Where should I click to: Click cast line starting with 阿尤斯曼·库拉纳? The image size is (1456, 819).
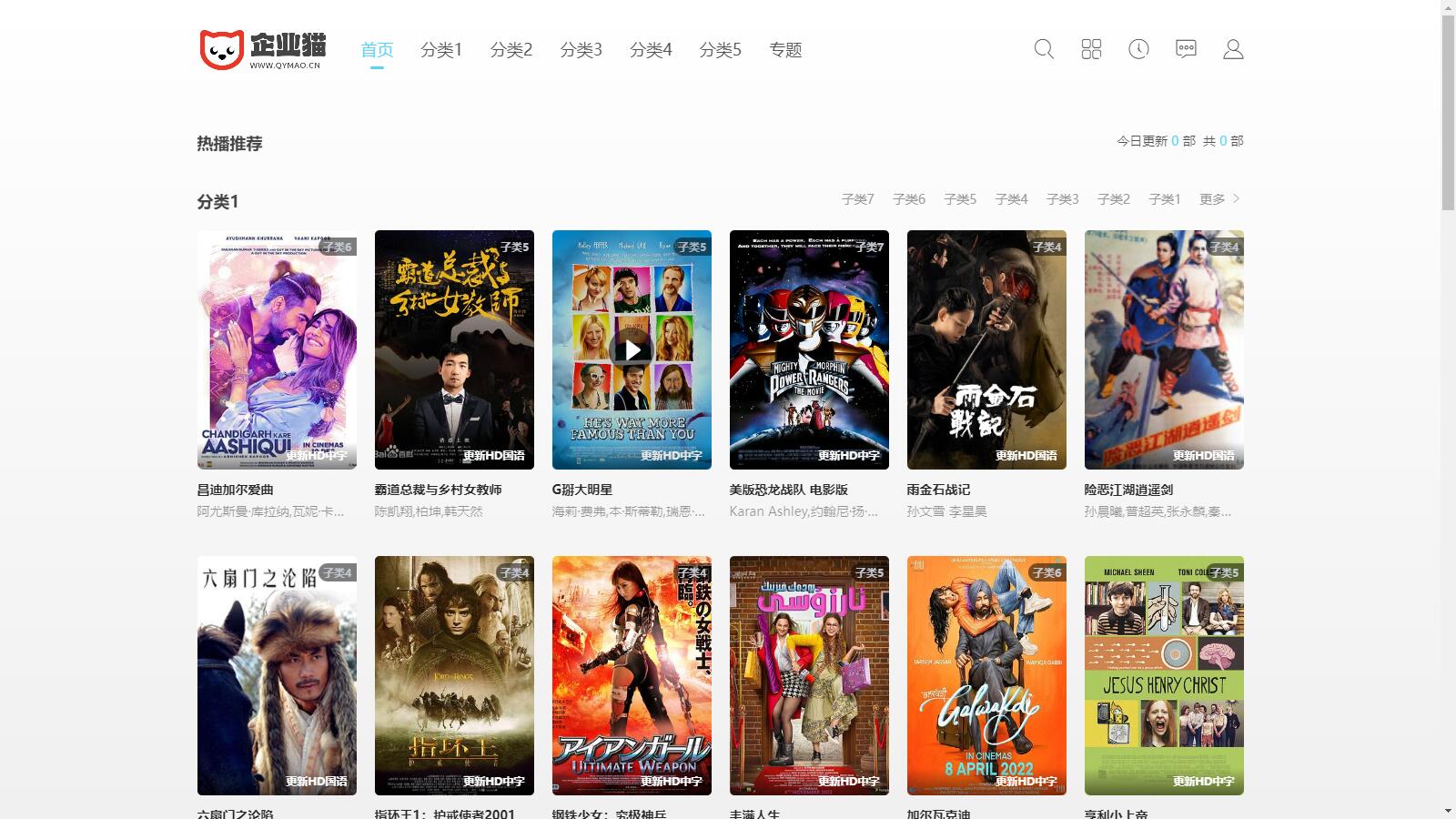(270, 511)
